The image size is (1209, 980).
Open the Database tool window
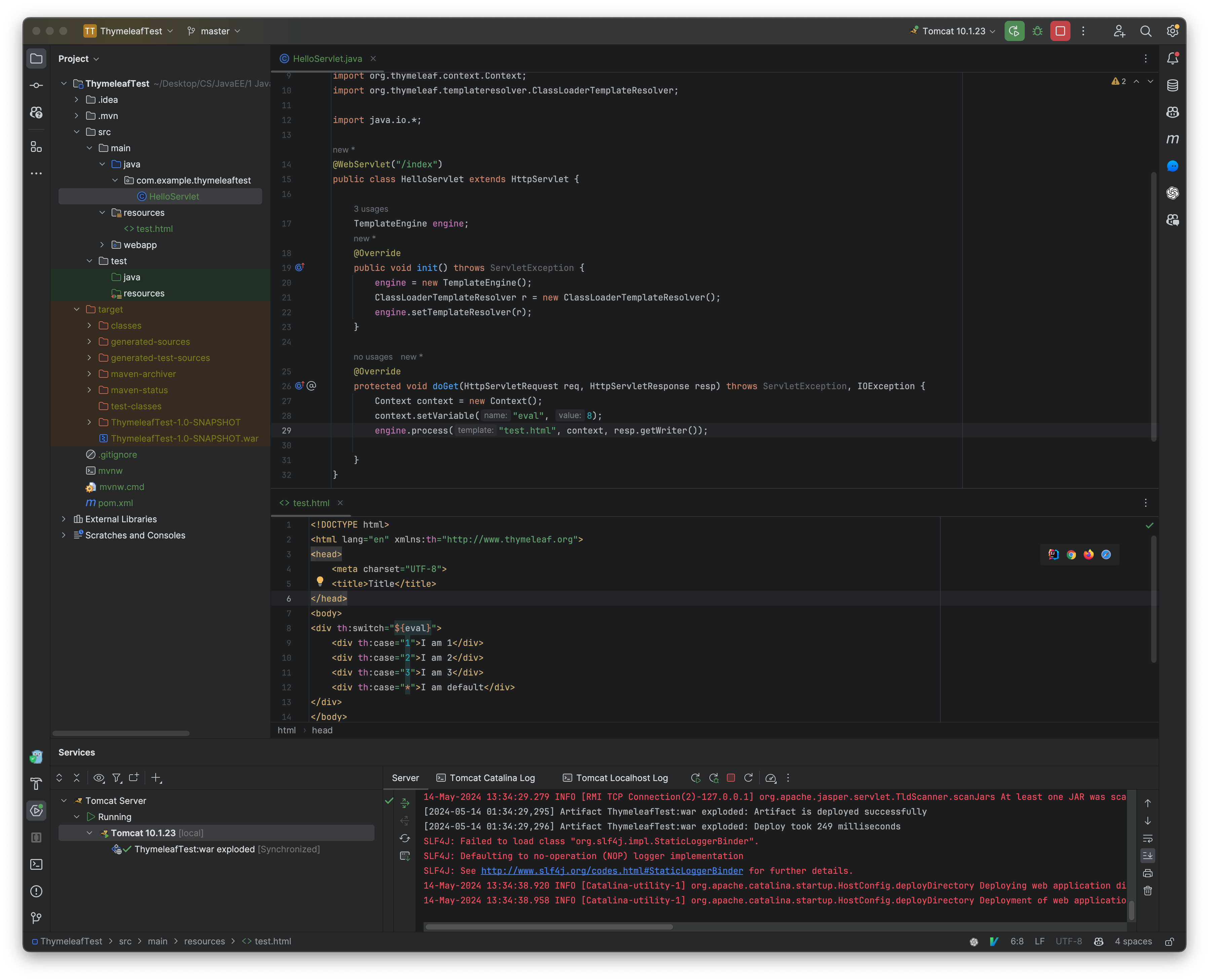(x=1172, y=85)
